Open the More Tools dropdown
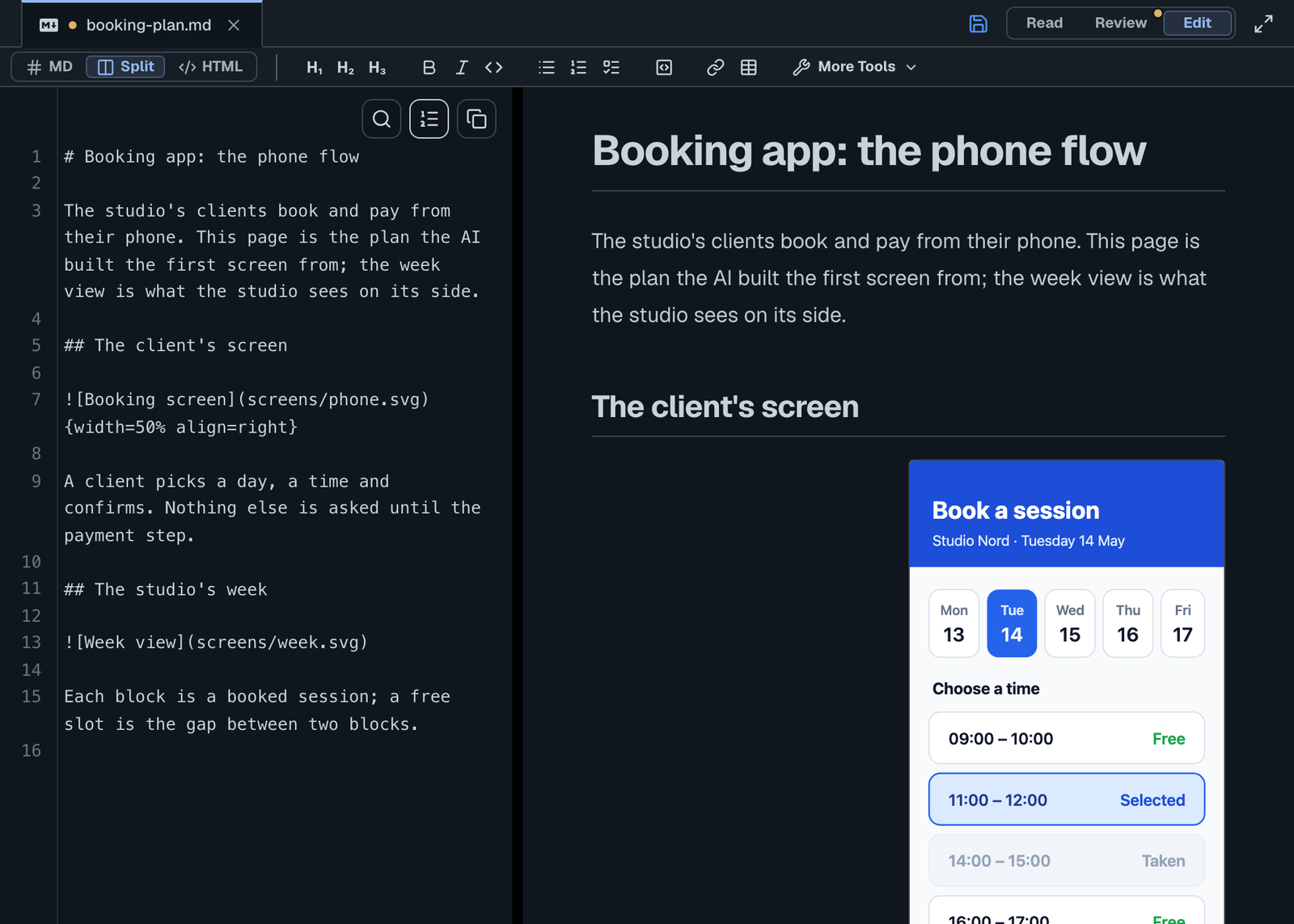The width and height of the screenshot is (1294, 924). (855, 67)
